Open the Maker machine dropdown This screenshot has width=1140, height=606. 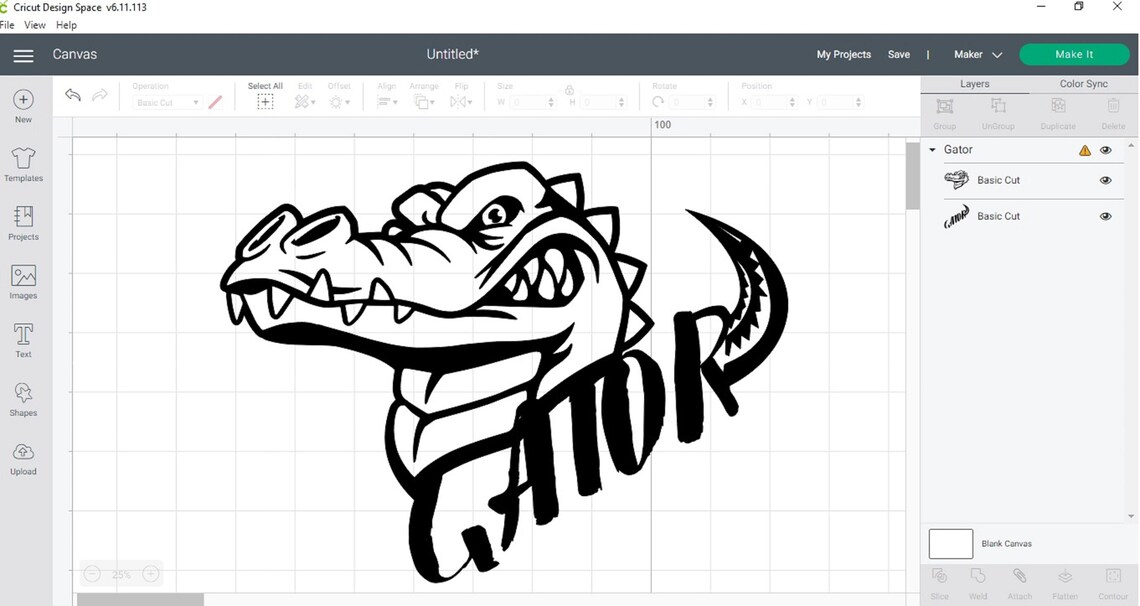(977, 54)
